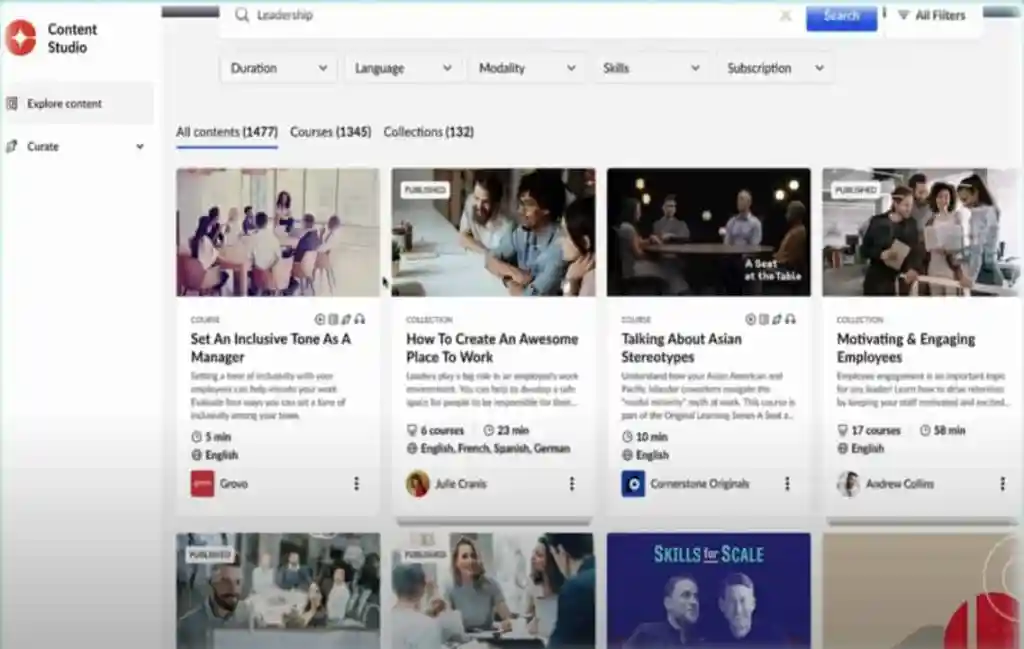The height and width of the screenshot is (649, 1024).
Task: Clear the Leadership search text with X
Action: click(x=785, y=16)
